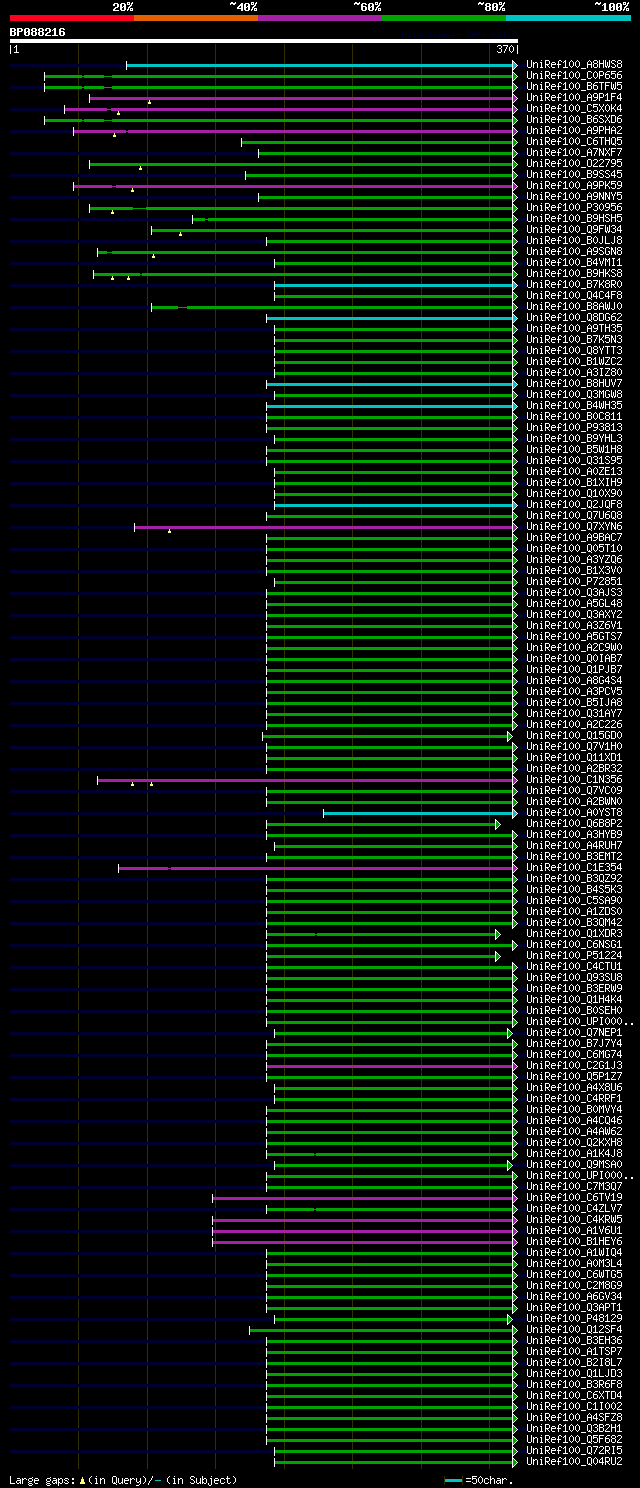Click the cyan alignment bar for UniRef100_A0YST8
The height and width of the screenshot is (1488, 640).
419,813
